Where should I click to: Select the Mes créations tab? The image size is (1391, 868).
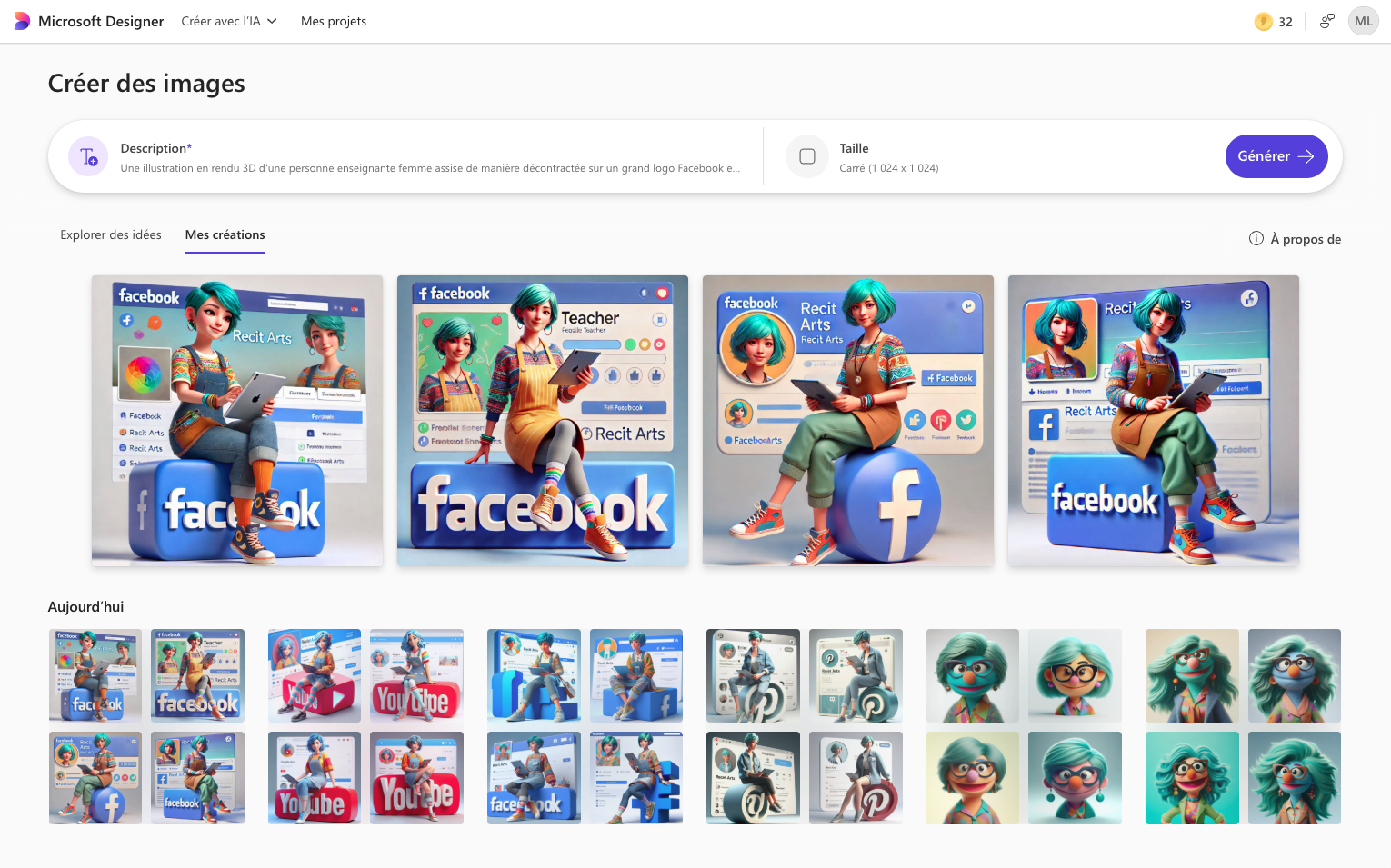[225, 234]
